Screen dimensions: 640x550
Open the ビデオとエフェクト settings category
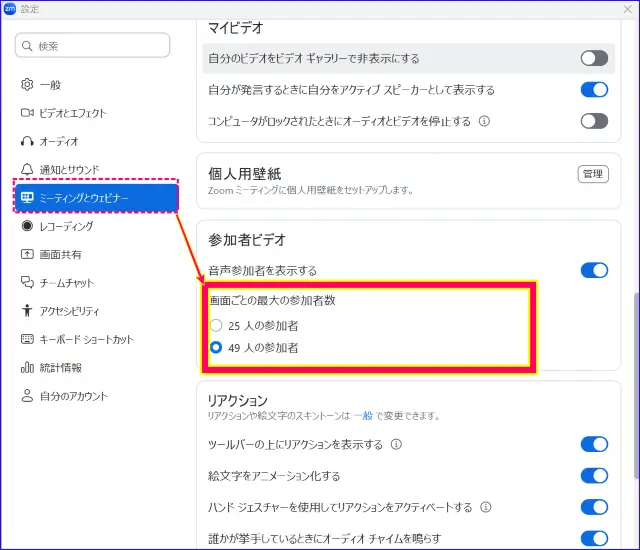click(x=97, y=113)
